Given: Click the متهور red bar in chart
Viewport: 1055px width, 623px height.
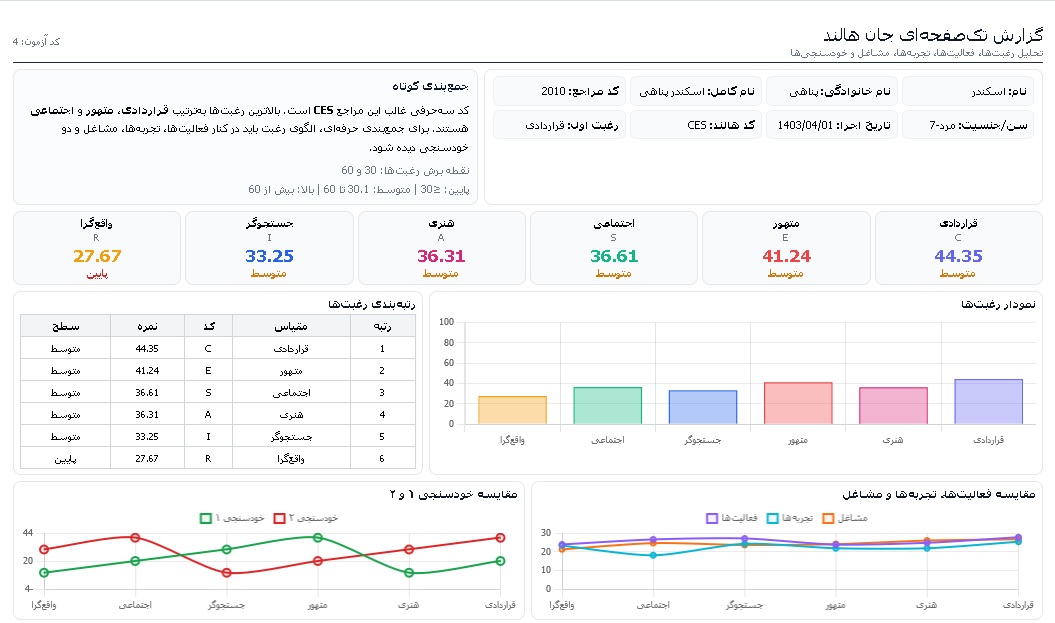Looking at the screenshot, I should click(798, 403).
